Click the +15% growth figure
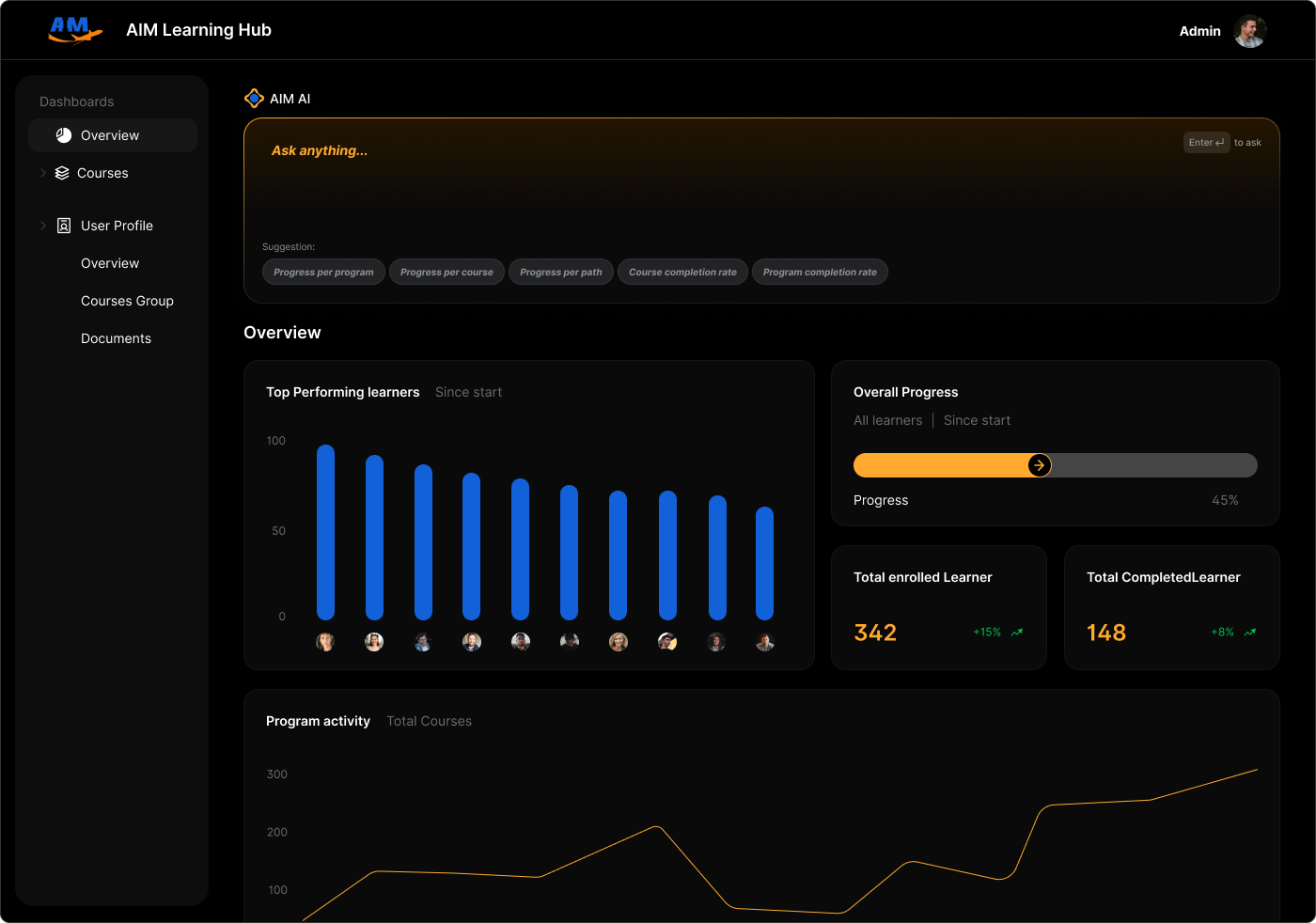The width and height of the screenshot is (1316, 923). tap(987, 633)
